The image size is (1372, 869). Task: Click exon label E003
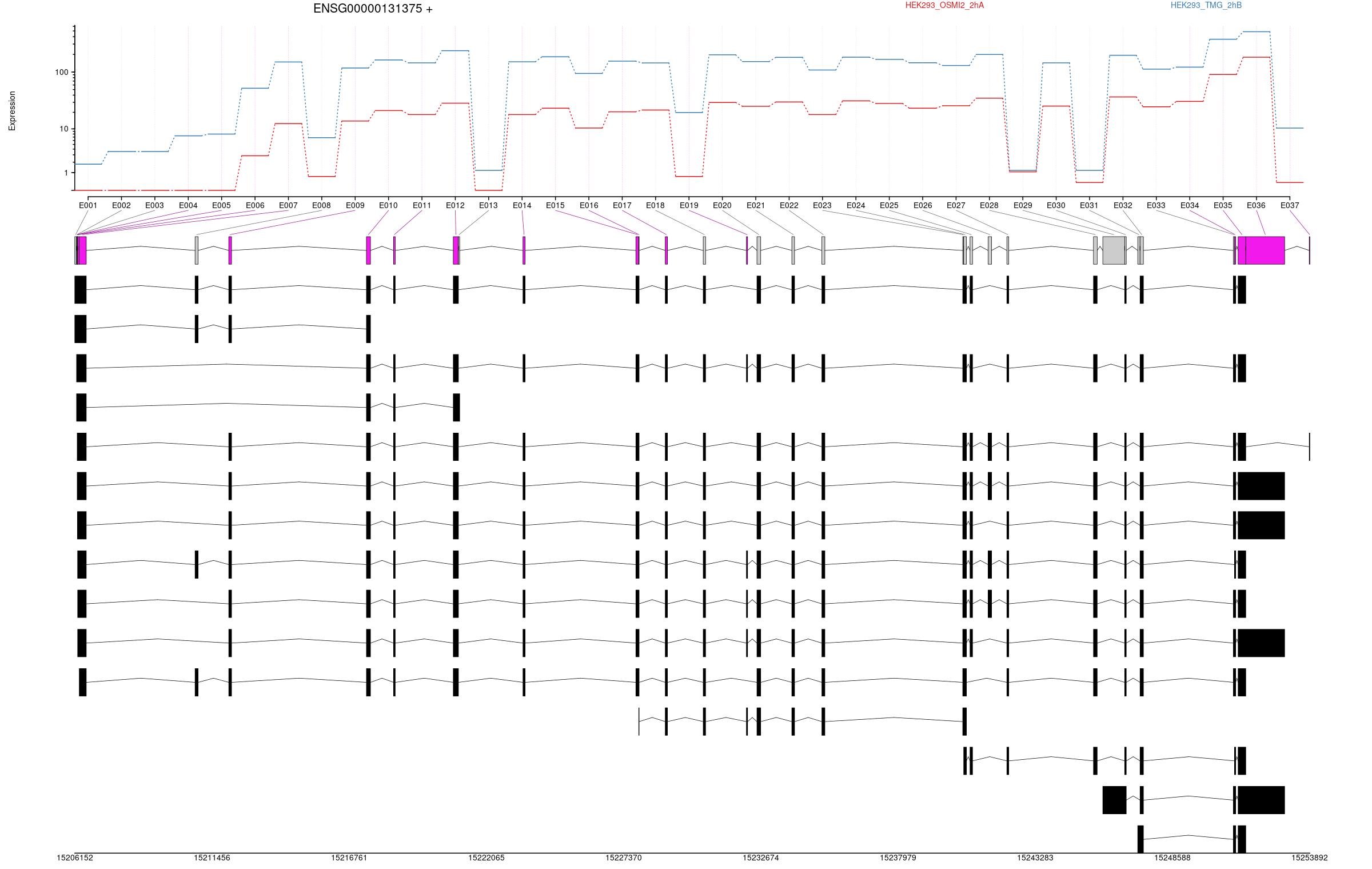[154, 205]
